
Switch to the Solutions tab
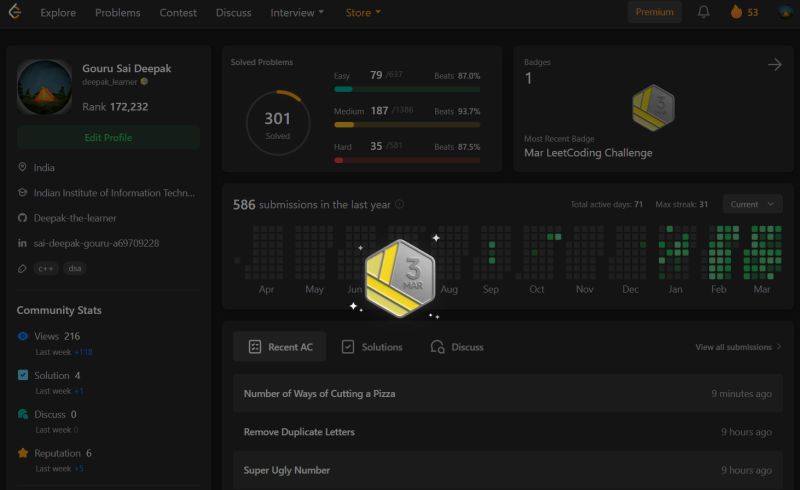(372, 347)
